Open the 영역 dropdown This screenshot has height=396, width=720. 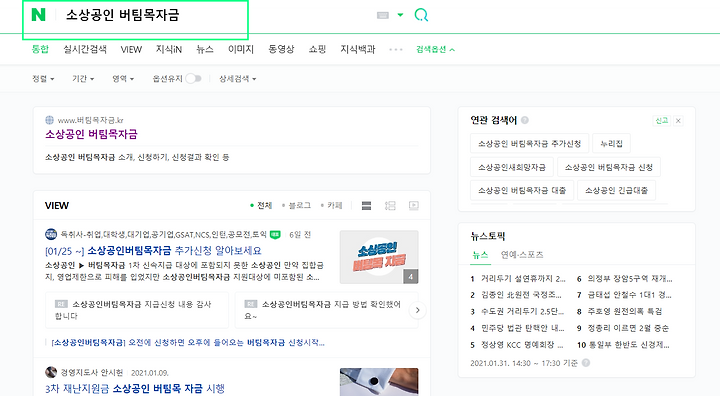pyautogui.click(x=123, y=79)
